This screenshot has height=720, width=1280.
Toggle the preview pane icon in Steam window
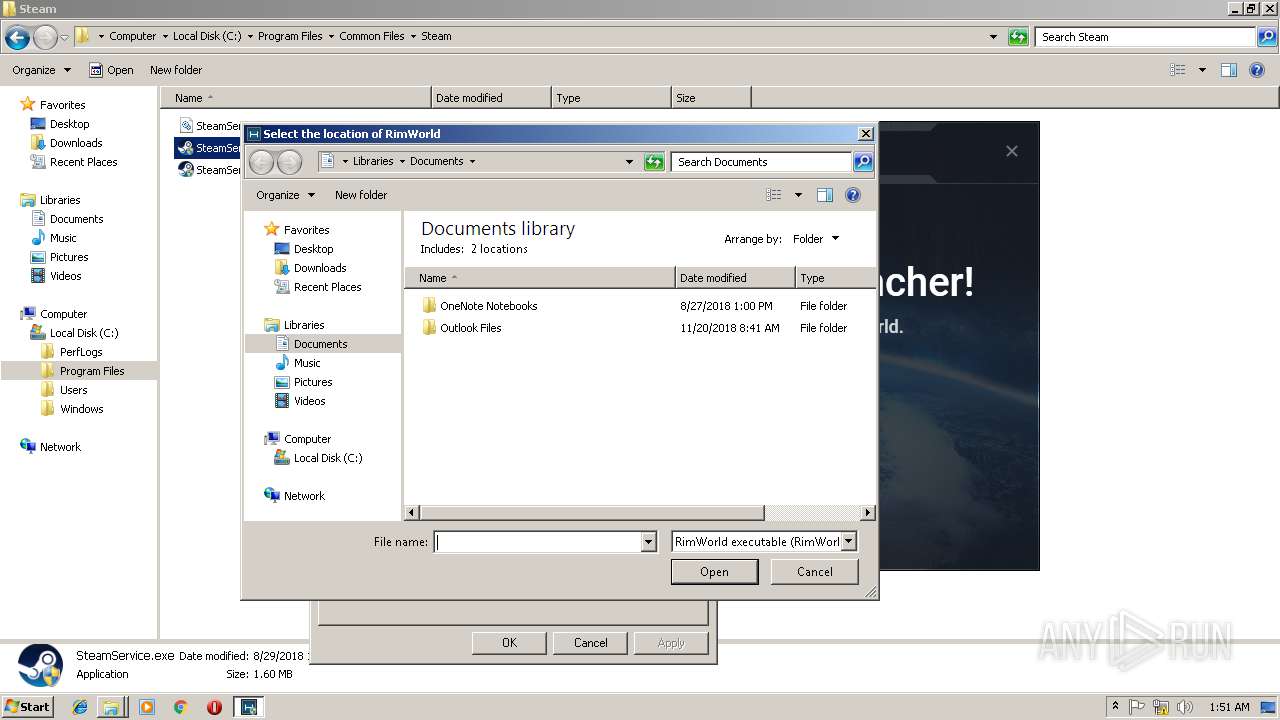click(1229, 70)
